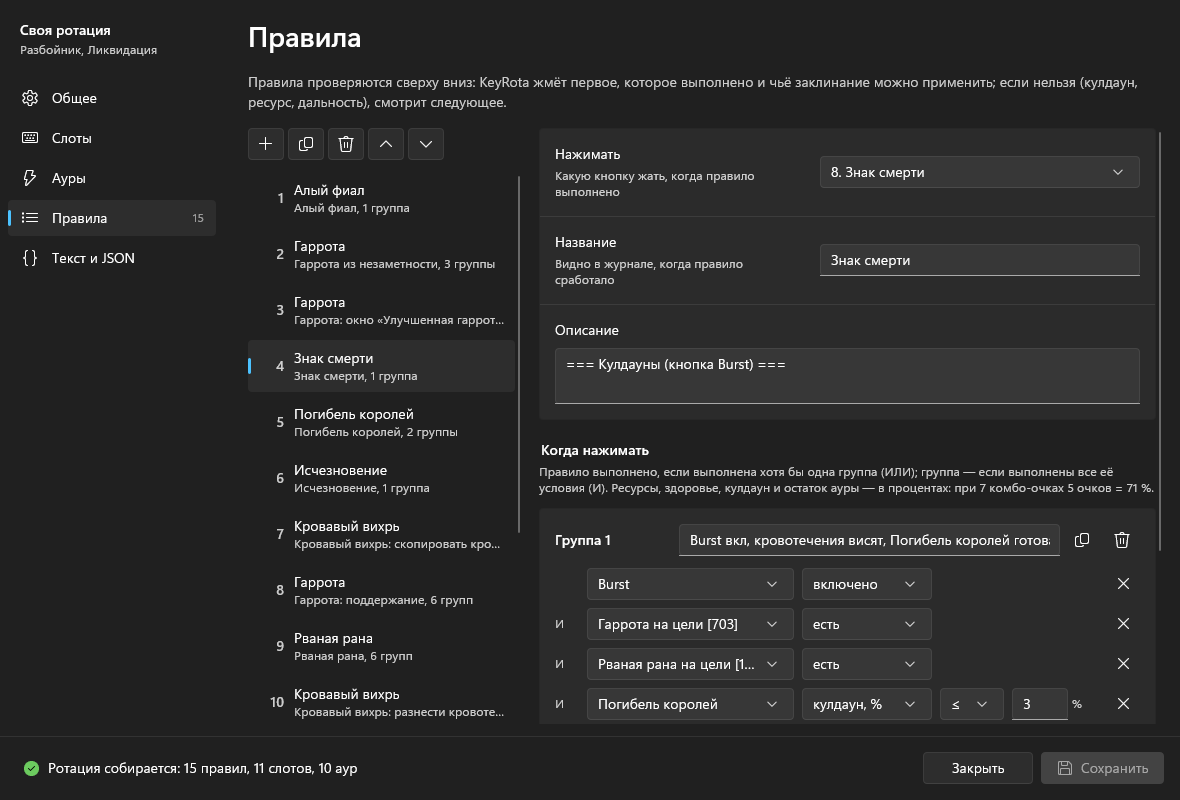The width and height of the screenshot is (1180, 800).
Task: Select rule 8 Гаррота: поддержание
Action: (x=382, y=591)
